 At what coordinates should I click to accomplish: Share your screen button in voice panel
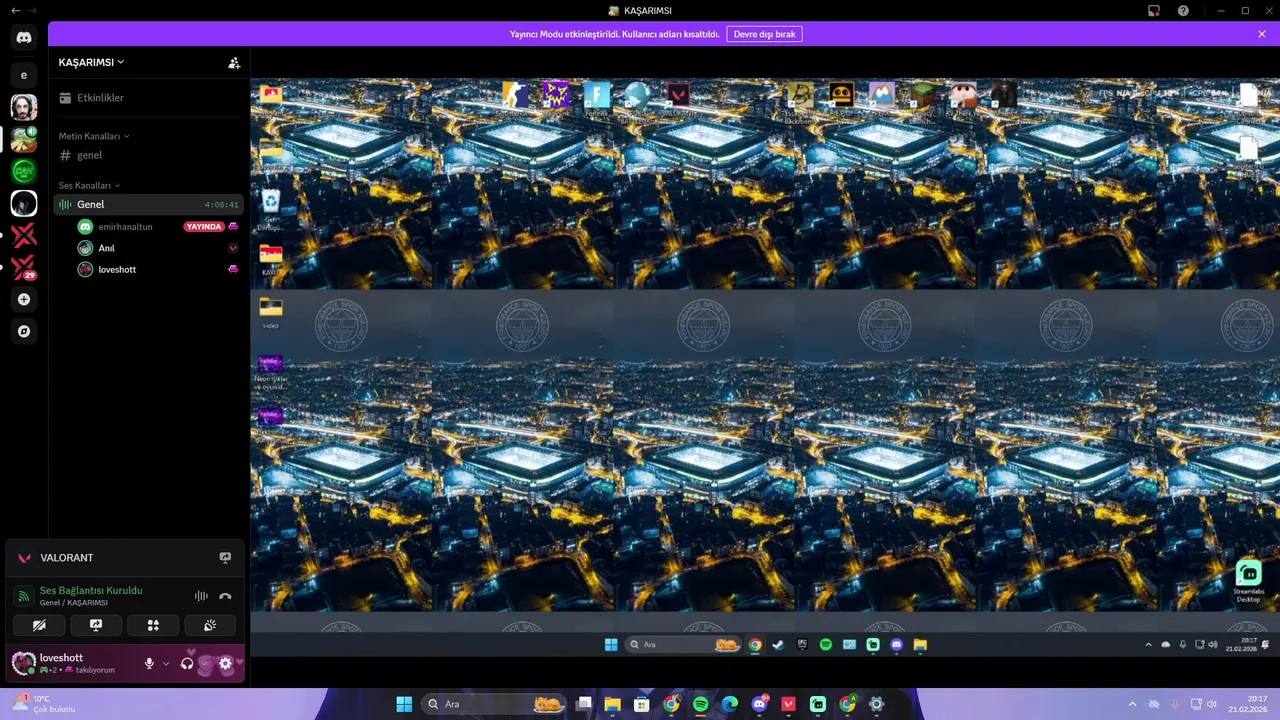click(96, 625)
